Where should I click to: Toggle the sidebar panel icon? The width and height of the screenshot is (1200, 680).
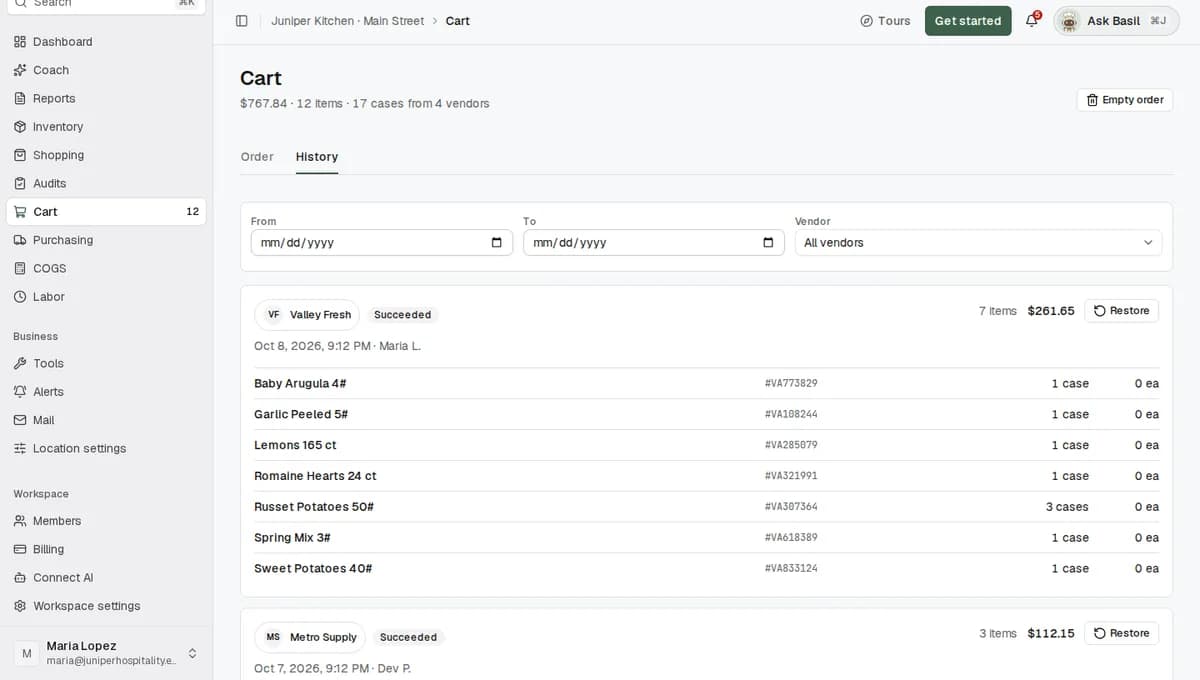pyautogui.click(x=242, y=21)
